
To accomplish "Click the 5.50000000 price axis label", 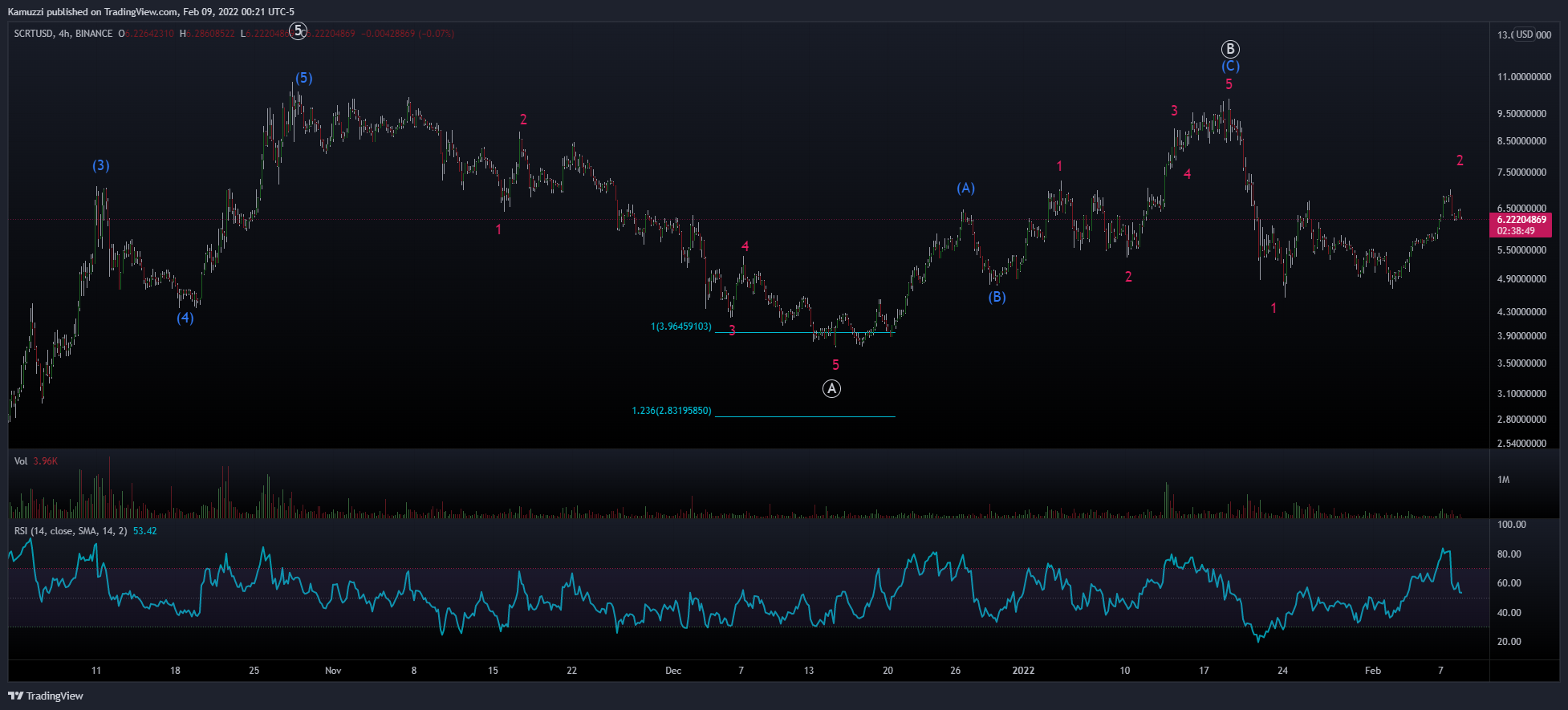I will (1522, 250).
